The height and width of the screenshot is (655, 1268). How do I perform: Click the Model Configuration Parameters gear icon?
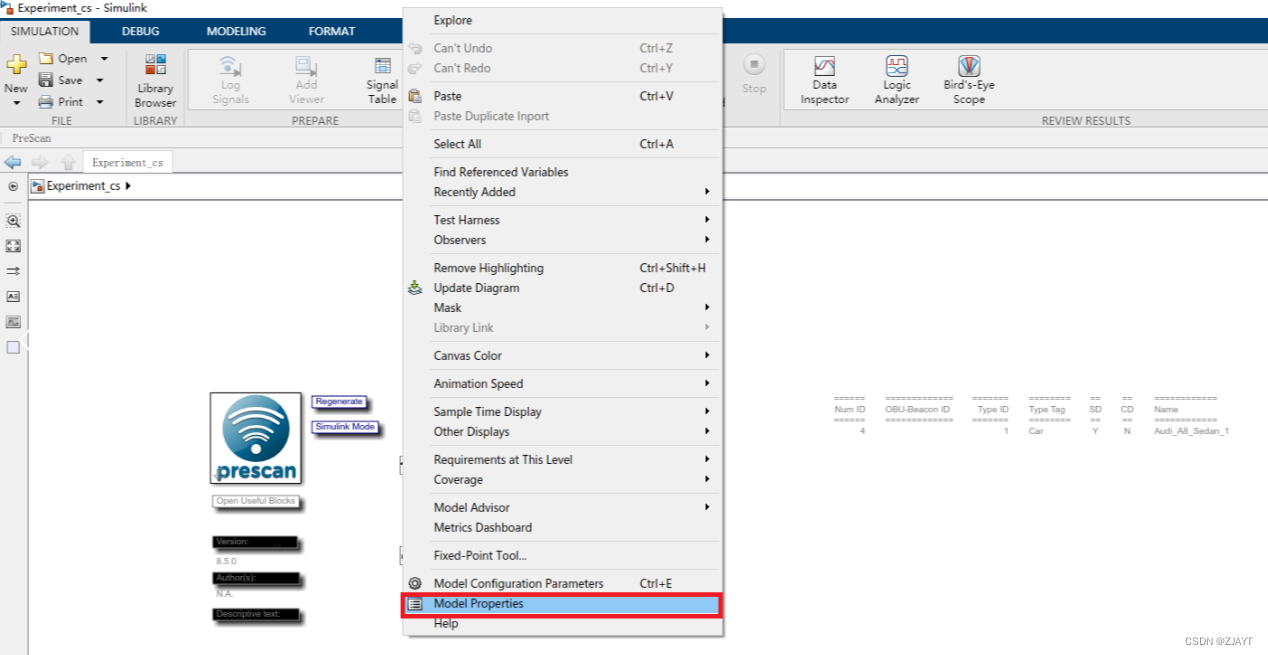click(x=415, y=584)
